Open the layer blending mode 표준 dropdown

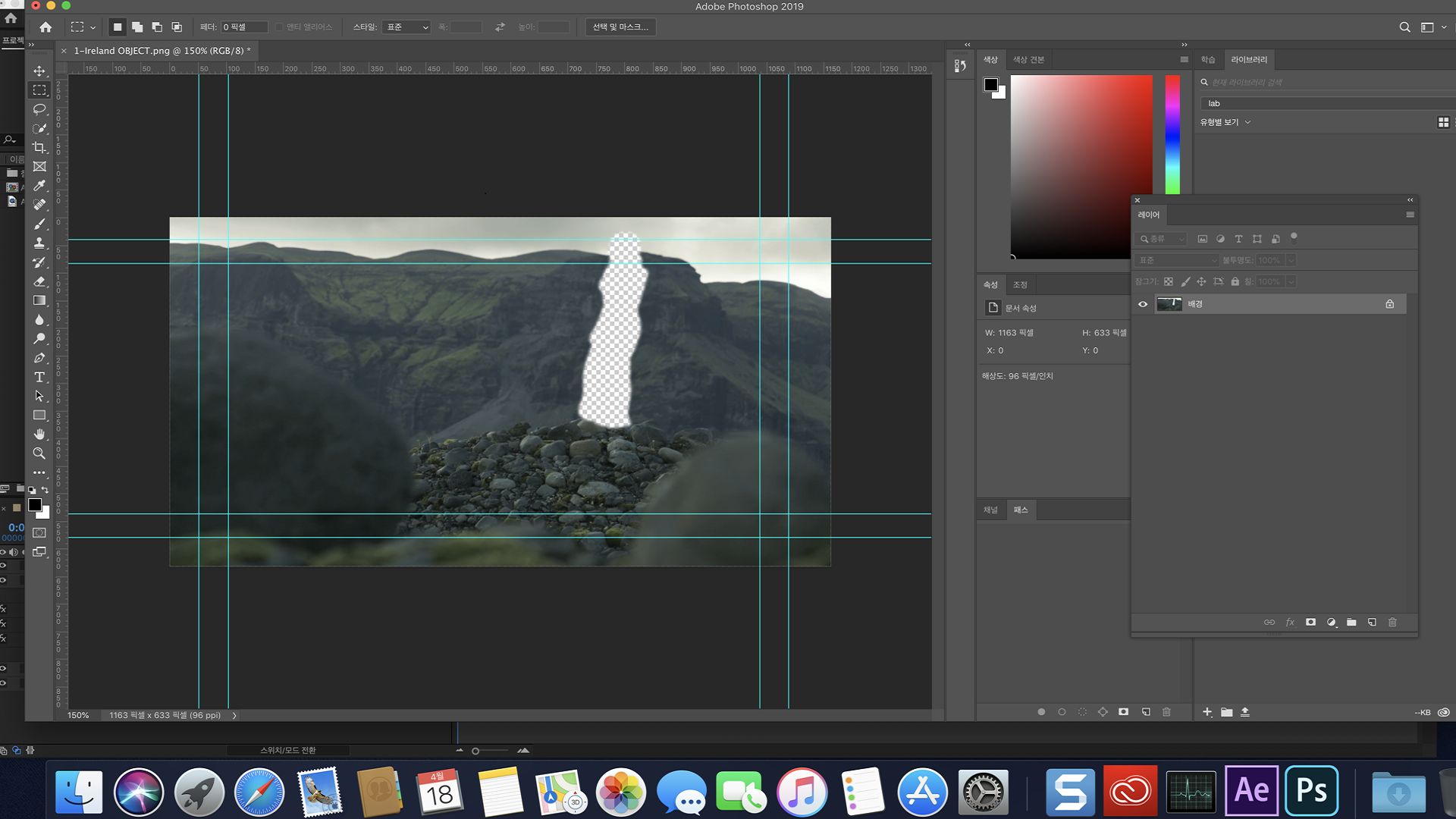[x=1176, y=260]
